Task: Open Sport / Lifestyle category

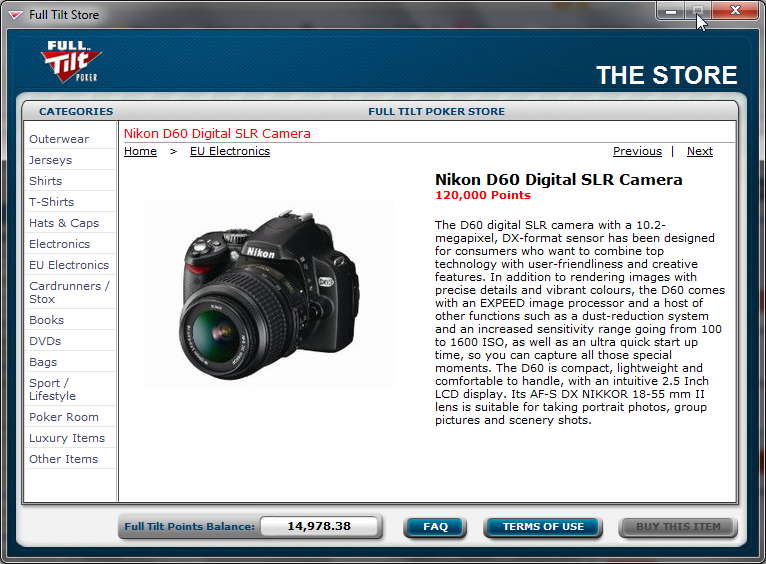Action: (x=52, y=390)
